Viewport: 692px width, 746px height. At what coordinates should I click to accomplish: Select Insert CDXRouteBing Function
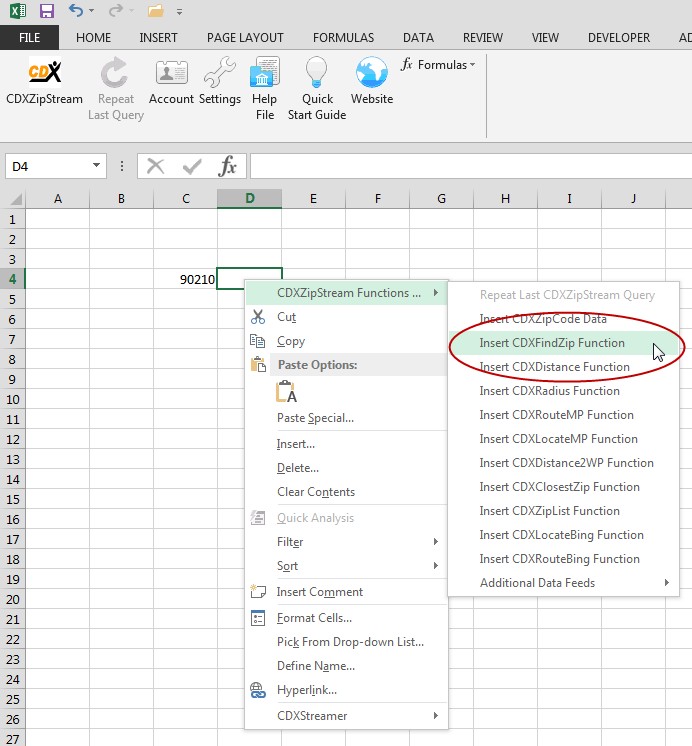pyautogui.click(x=563, y=559)
